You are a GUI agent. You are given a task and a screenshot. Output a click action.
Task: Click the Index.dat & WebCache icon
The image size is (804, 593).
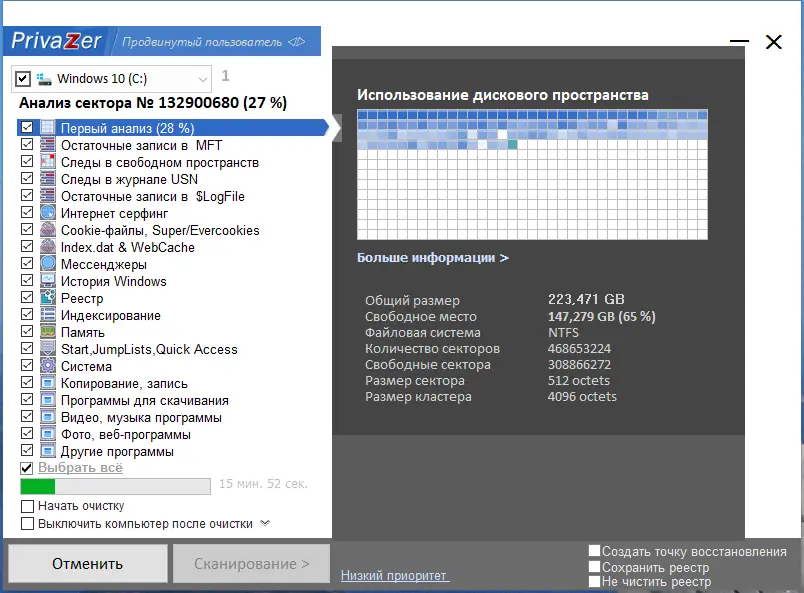[48, 246]
